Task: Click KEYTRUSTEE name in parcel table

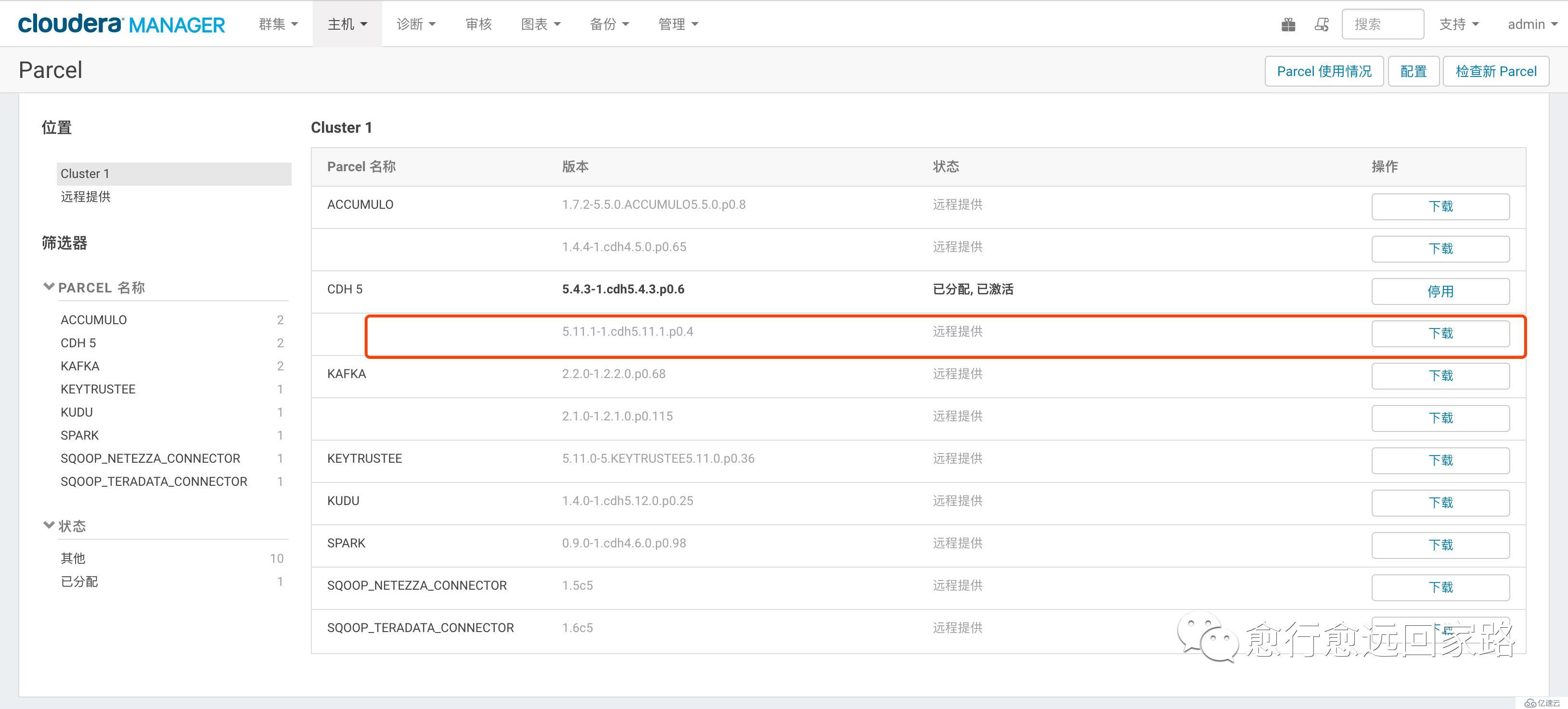Action: point(365,458)
